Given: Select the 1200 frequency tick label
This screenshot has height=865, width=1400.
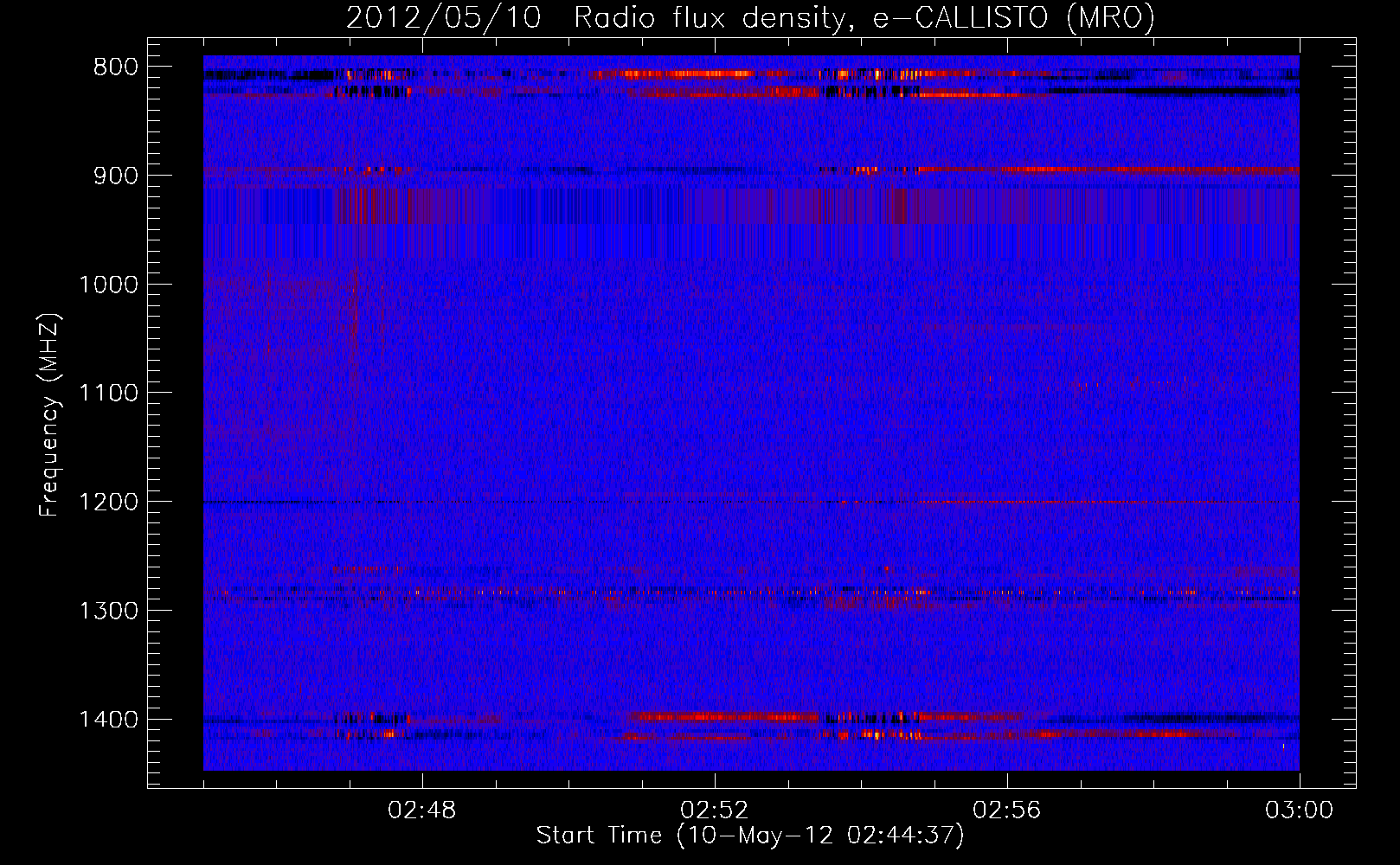Looking at the screenshot, I should click(x=108, y=503).
